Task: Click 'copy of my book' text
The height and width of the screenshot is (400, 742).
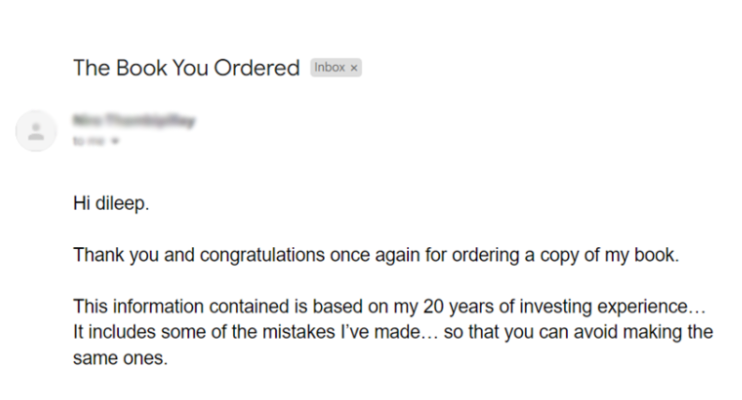Action: (x=619, y=255)
